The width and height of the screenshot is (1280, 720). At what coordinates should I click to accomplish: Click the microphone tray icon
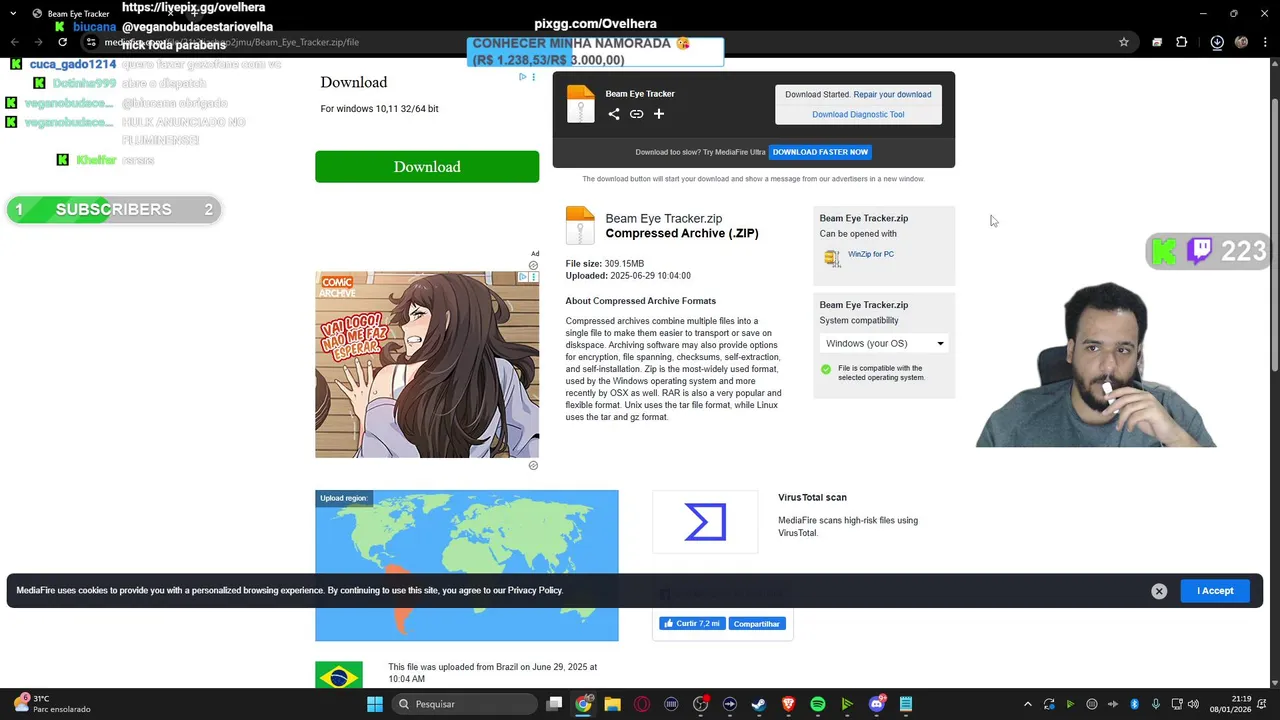(1156, 704)
